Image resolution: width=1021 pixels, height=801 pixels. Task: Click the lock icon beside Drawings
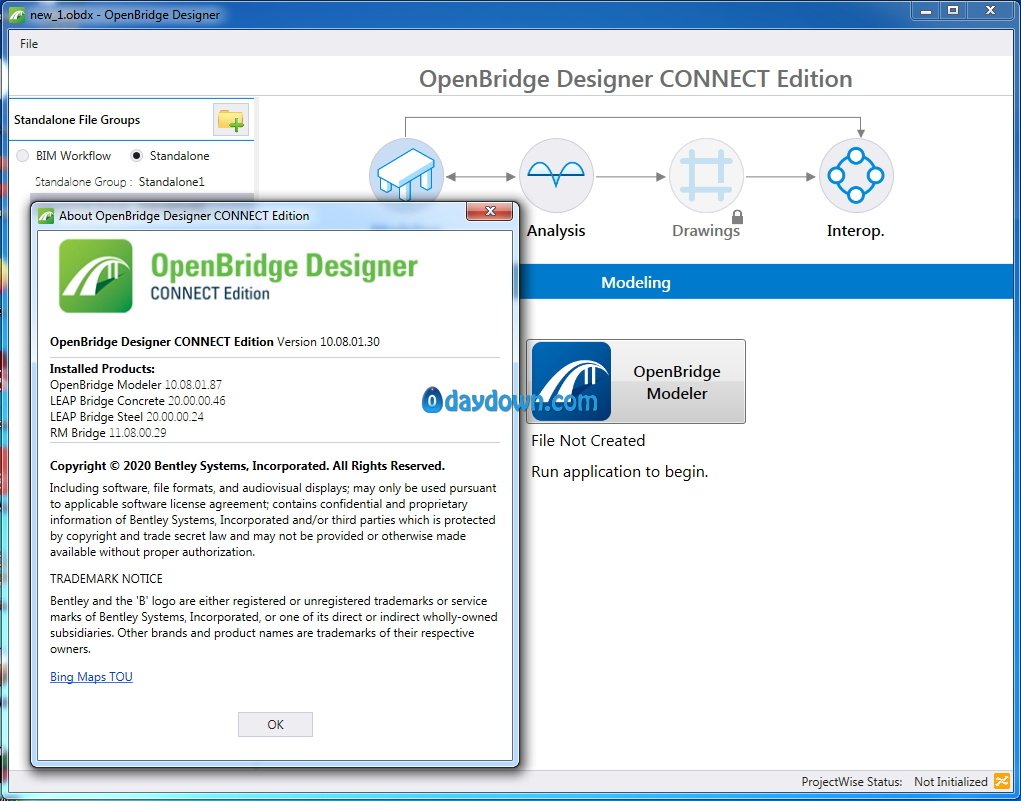[x=737, y=217]
